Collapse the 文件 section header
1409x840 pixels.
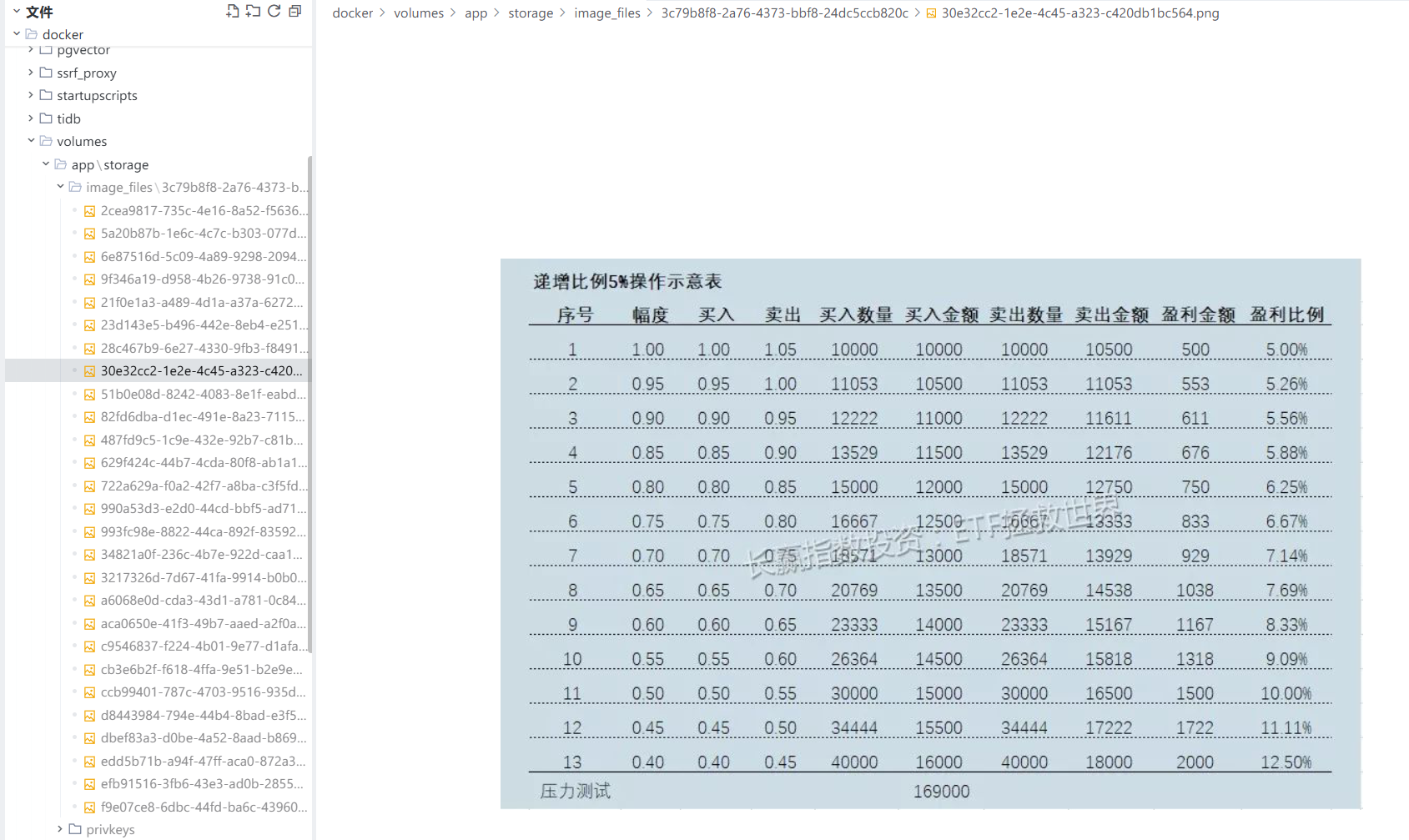[16, 12]
